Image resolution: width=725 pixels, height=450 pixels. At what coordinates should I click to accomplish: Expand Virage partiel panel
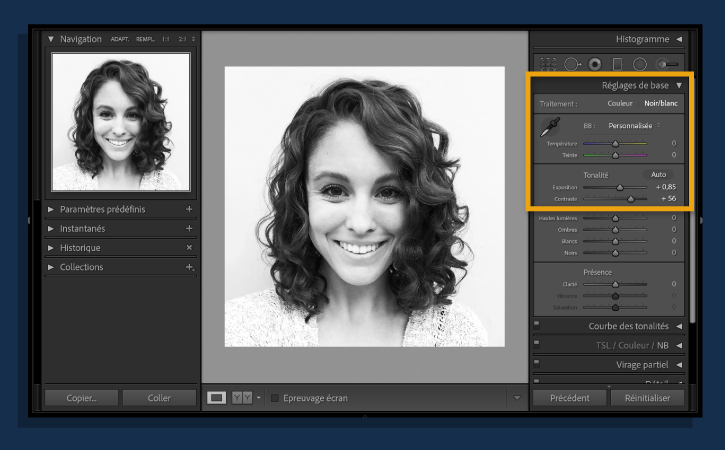point(679,365)
